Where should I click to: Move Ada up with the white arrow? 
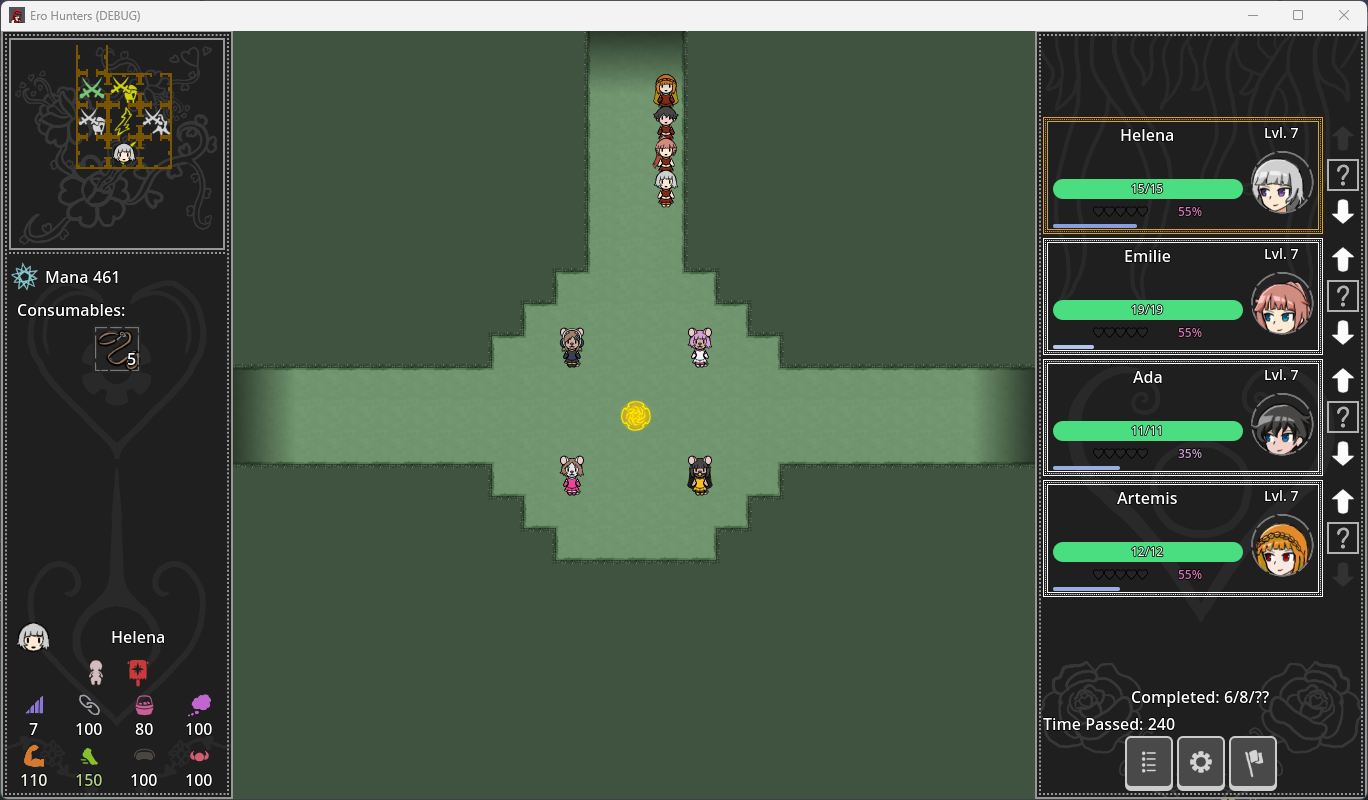coord(1343,381)
